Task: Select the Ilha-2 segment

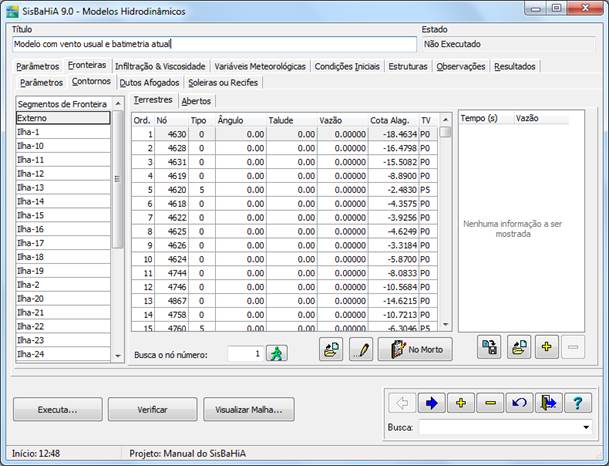Action: [63, 285]
